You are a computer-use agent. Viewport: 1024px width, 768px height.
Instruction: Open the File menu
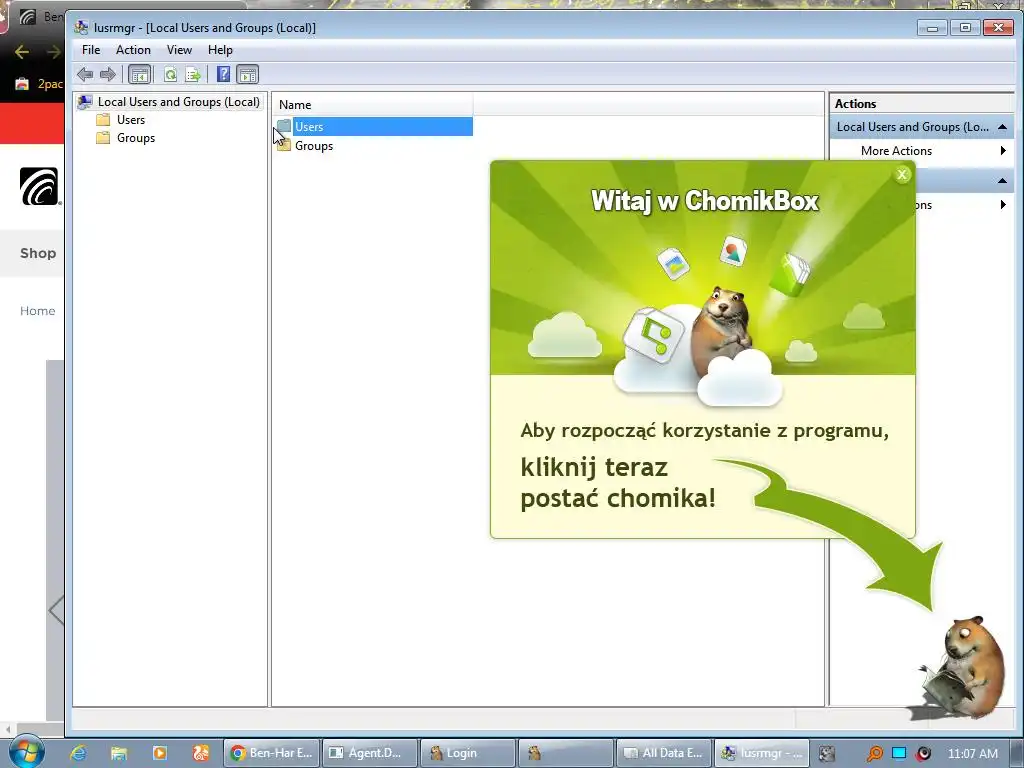(x=91, y=50)
